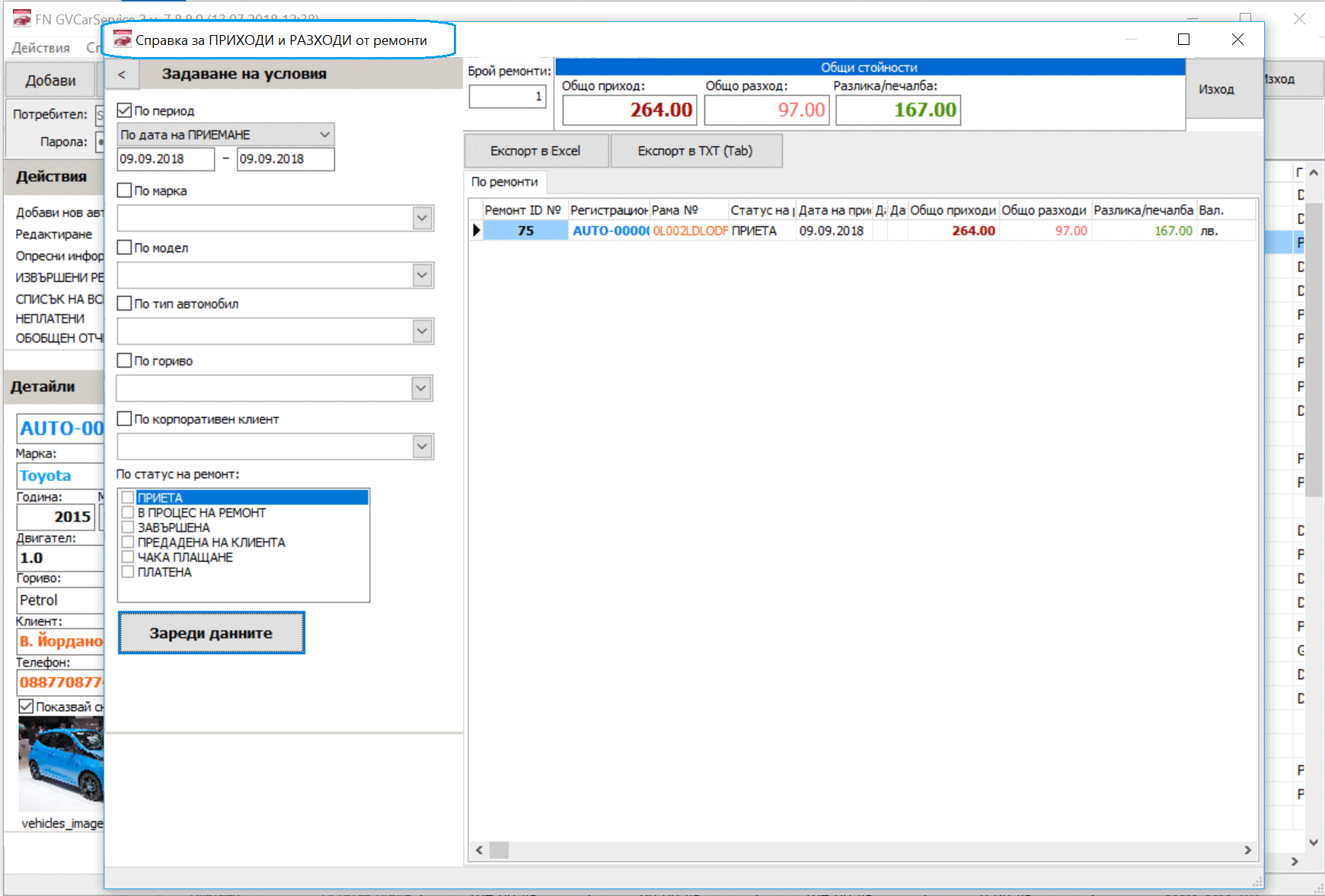This screenshot has height=896, width=1325.
Task: Open the 'По дата на ПРИЕМАНЕ' dropdown
Action: pos(325,135)
